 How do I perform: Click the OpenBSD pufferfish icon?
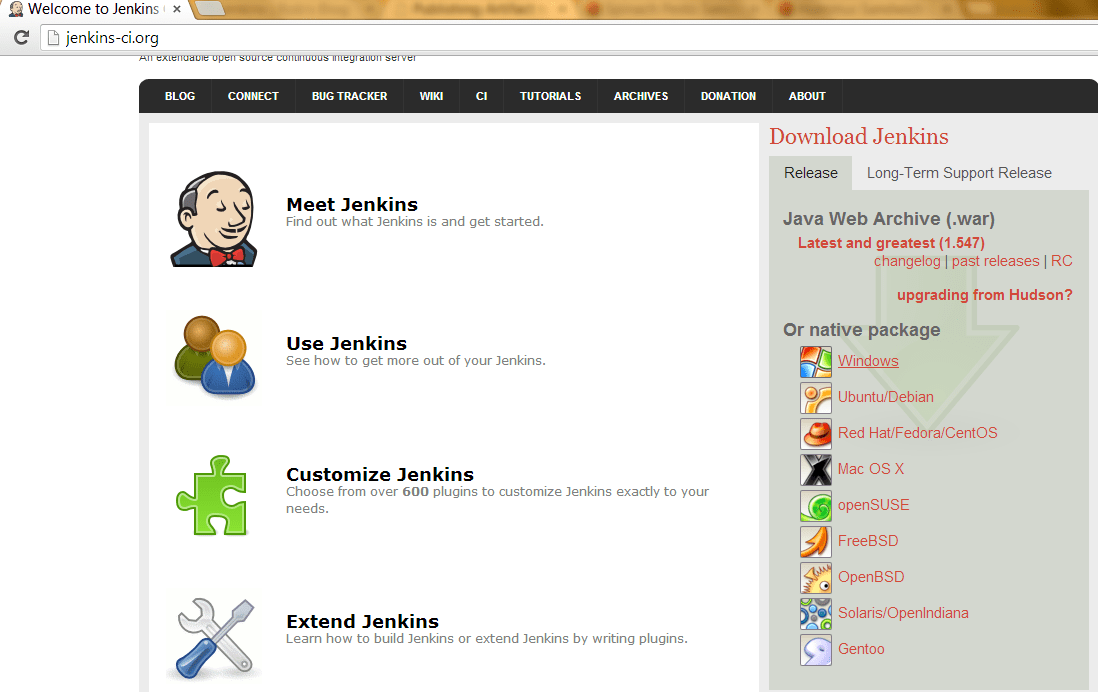click(x=816, y=577)
